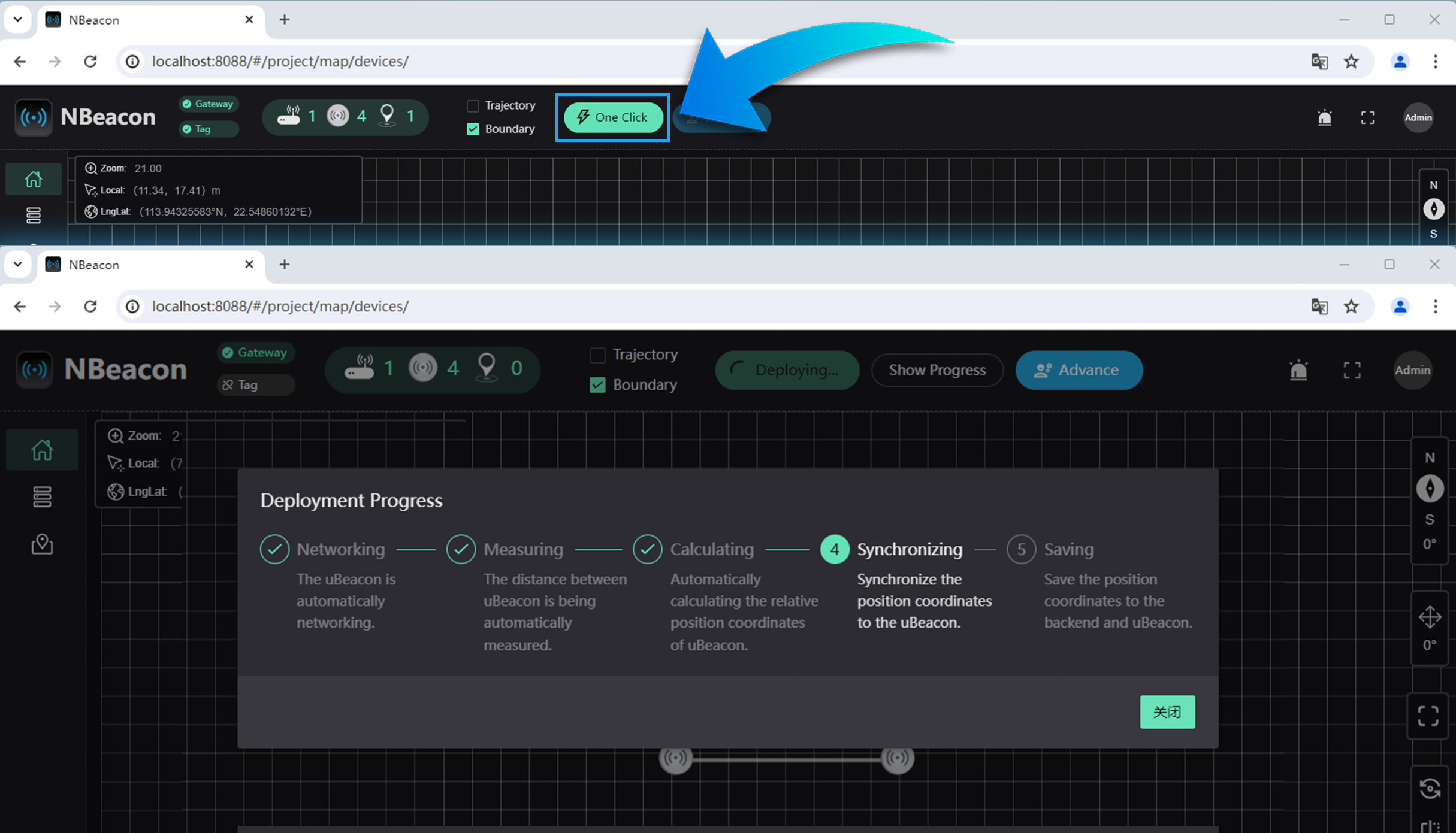Click fit-to-view icon on right map toolbar
The width and height of the screenshot is (1456, 833).
(1428, 716)
